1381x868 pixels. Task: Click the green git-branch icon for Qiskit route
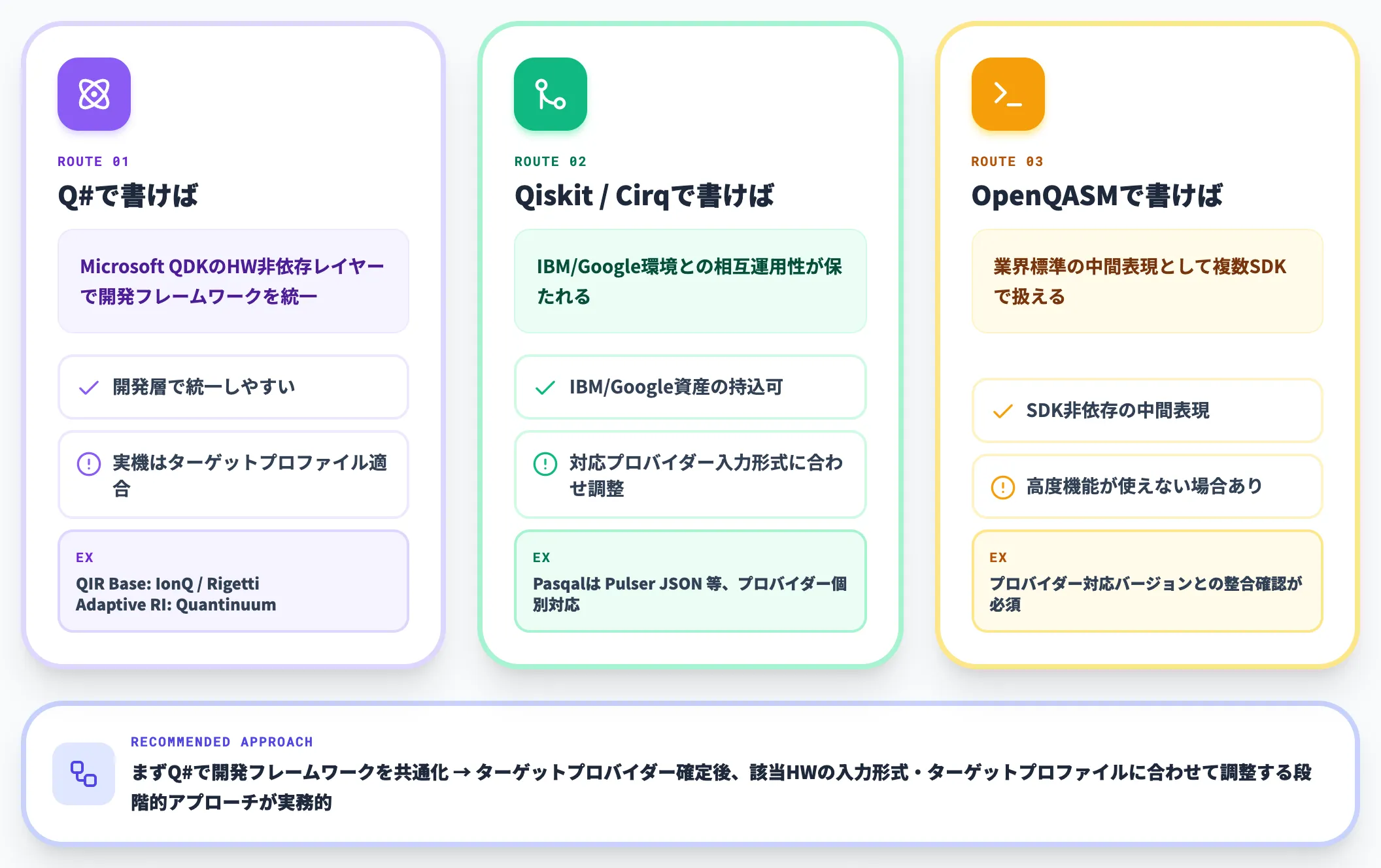point(551,94)
